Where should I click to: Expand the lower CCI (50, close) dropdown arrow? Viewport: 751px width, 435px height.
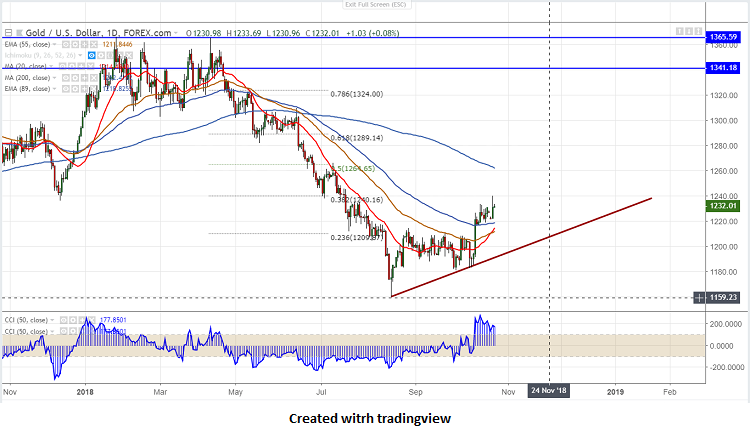52,331
